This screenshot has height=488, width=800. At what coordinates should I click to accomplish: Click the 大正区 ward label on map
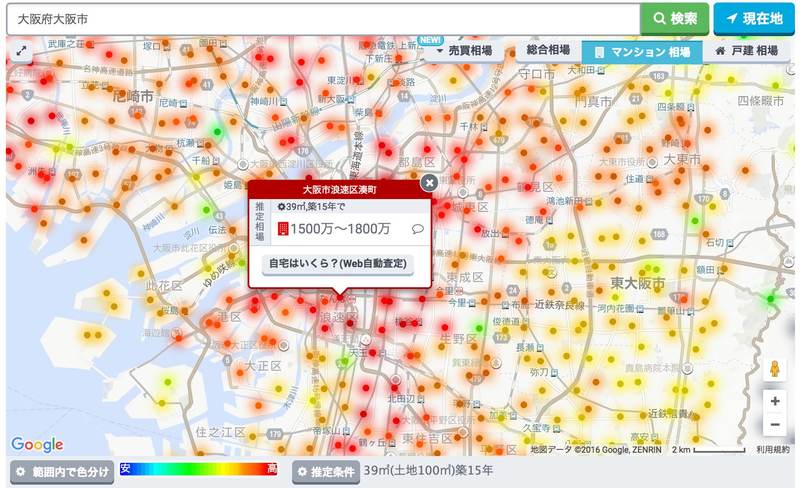tap(263, 366)
